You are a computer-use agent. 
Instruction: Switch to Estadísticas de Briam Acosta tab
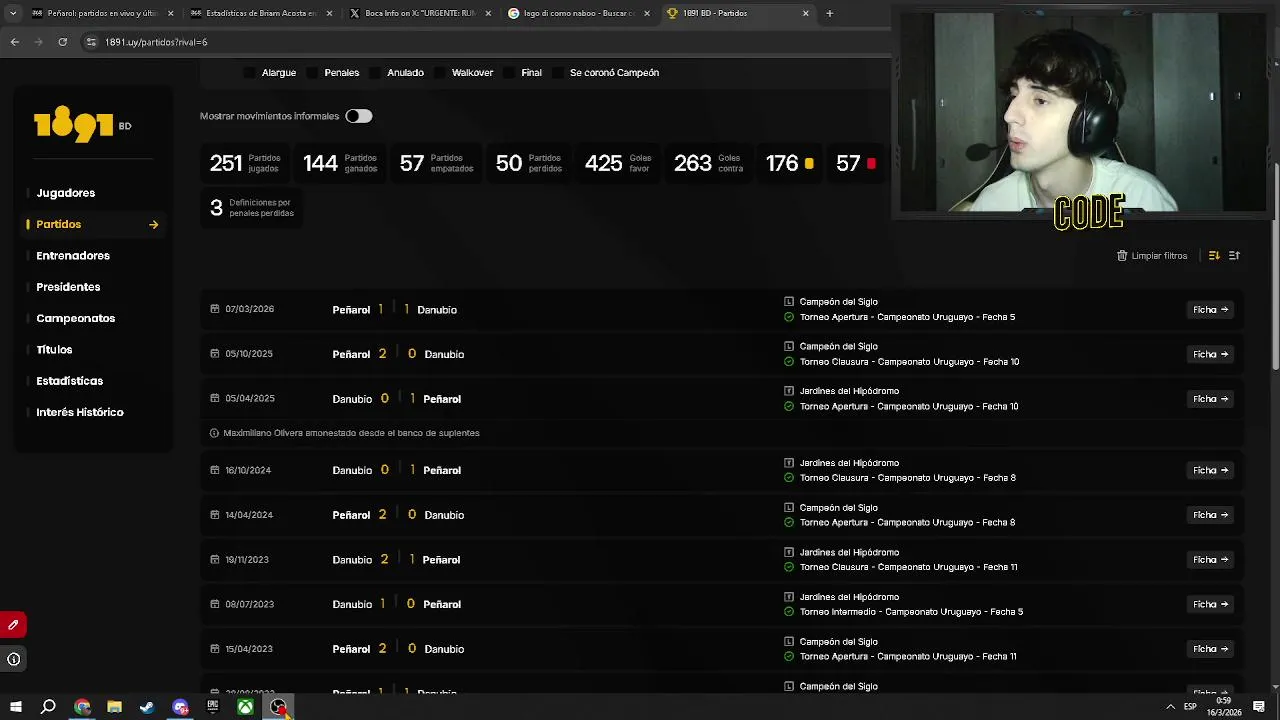(x=261, y=13)
